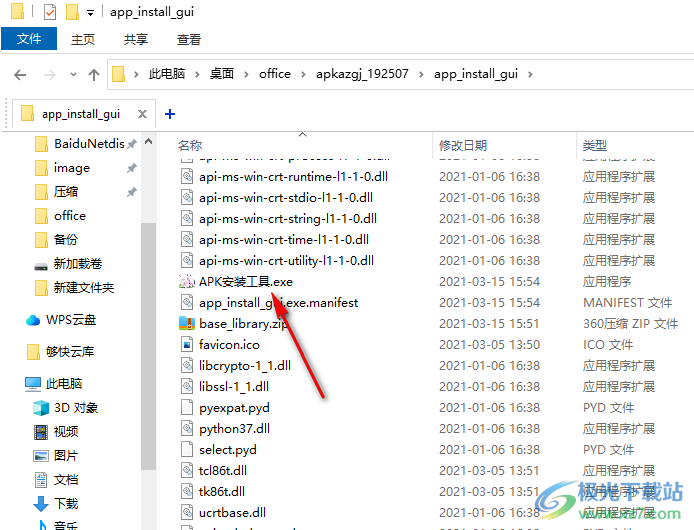Expand chevron after office in address bar
The image size is (694, 530).
pos(303,75)
